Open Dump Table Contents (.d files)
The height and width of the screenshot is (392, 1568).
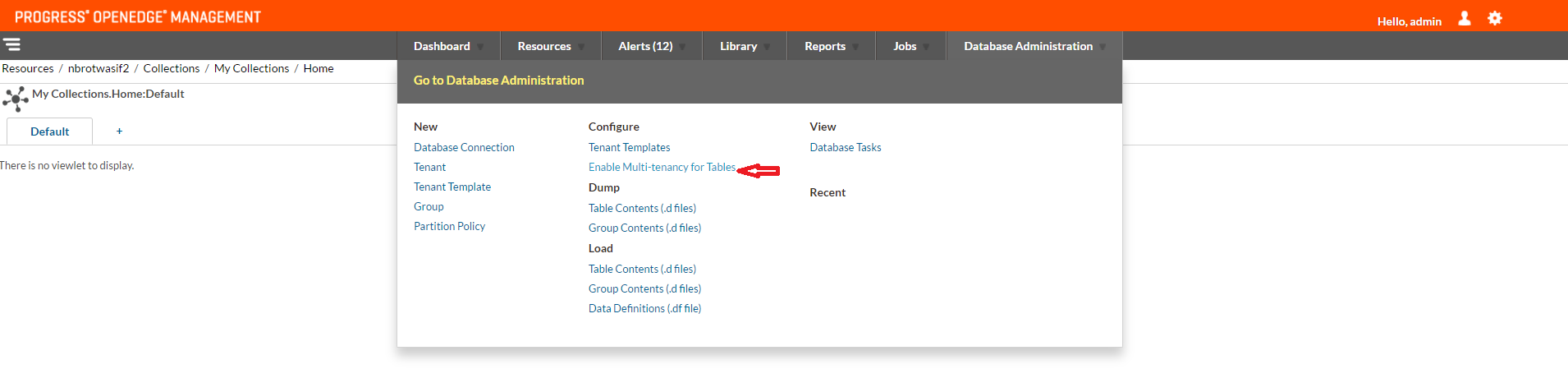[x=642, y=208]
